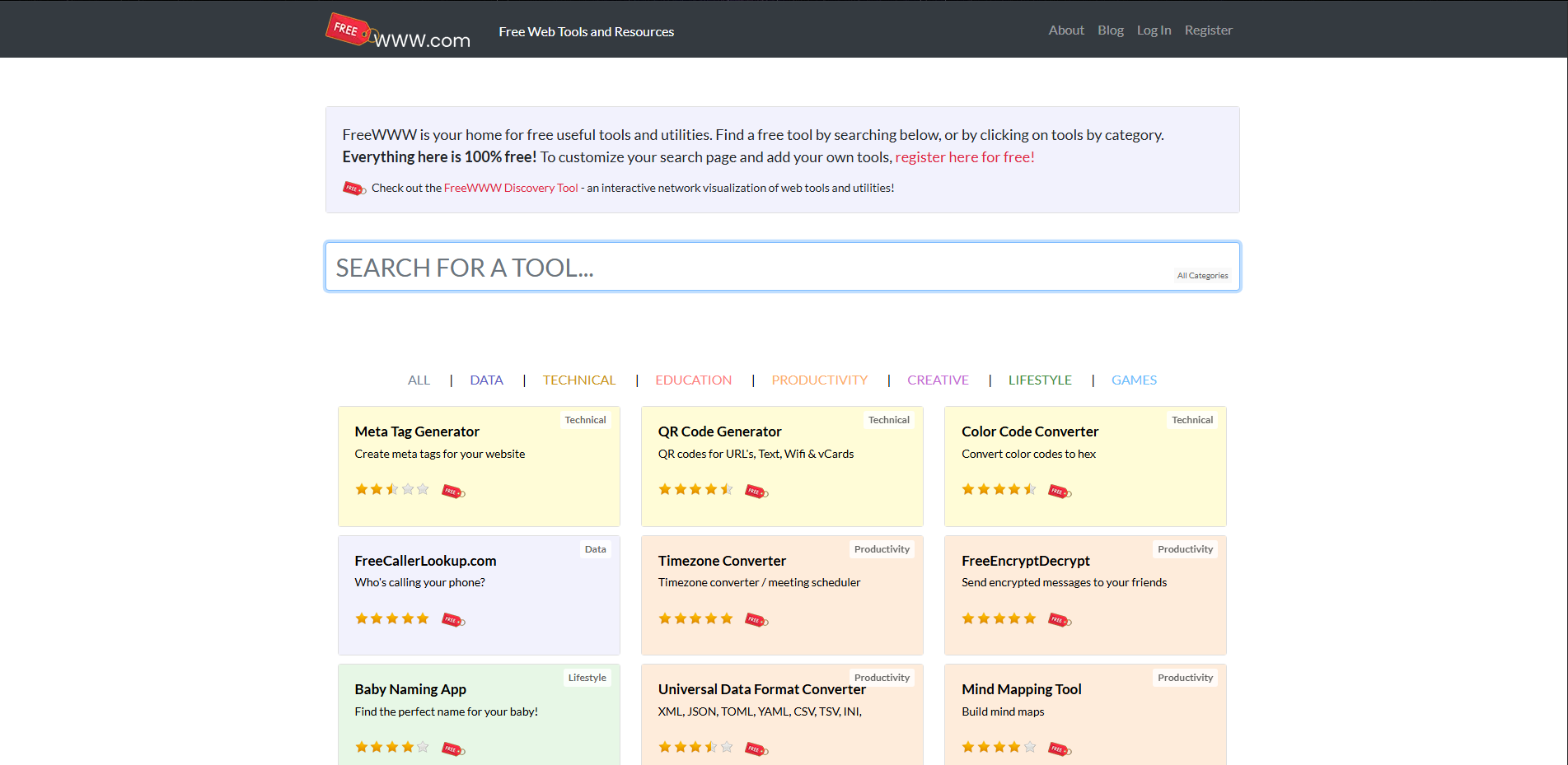The width and height of the screenshot is (1568, 765).
Task: Click the free tag icon on Meta Tag Generator
Action: (x=453, y=492)
